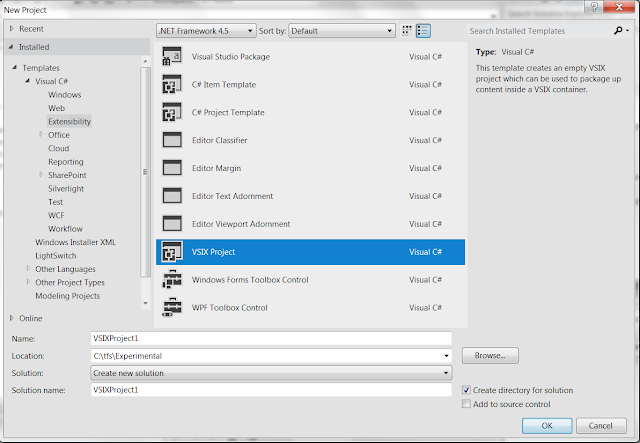Select the 'WPF Toolbox Control' template name
This screenshot has width=640, height=443.
coord(230,307)
